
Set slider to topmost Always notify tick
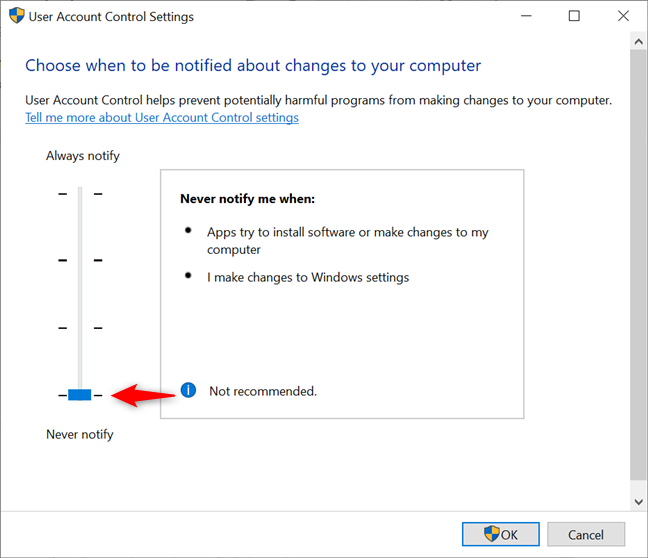pyautogui.click(x=80, y=193)
